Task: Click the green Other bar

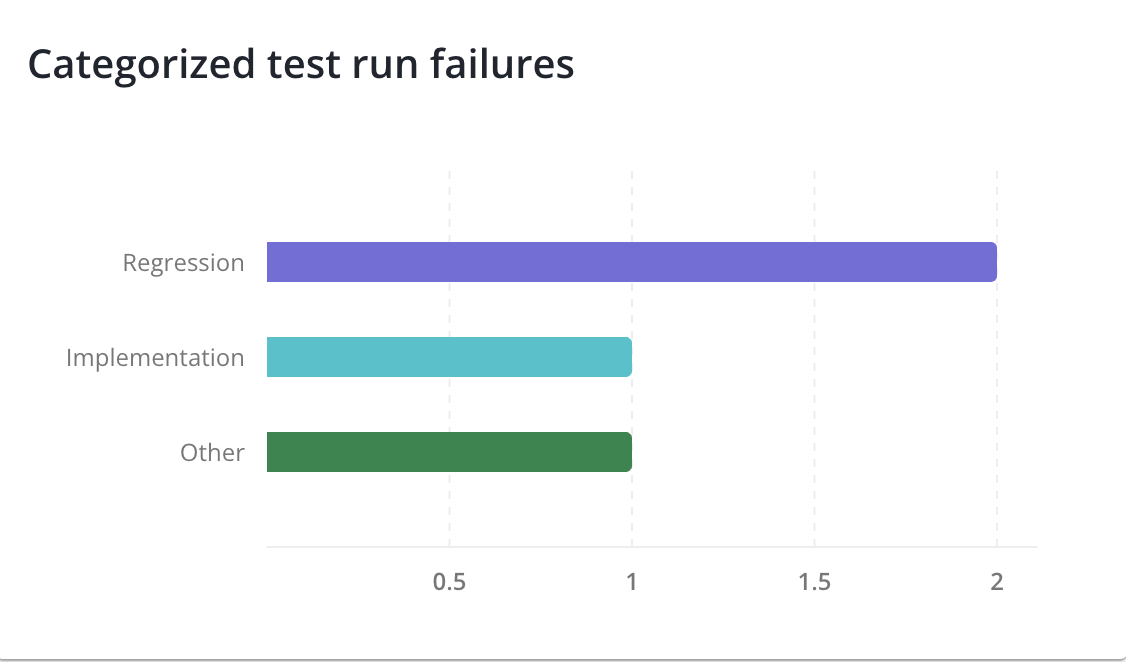Action: pos(449,452)
